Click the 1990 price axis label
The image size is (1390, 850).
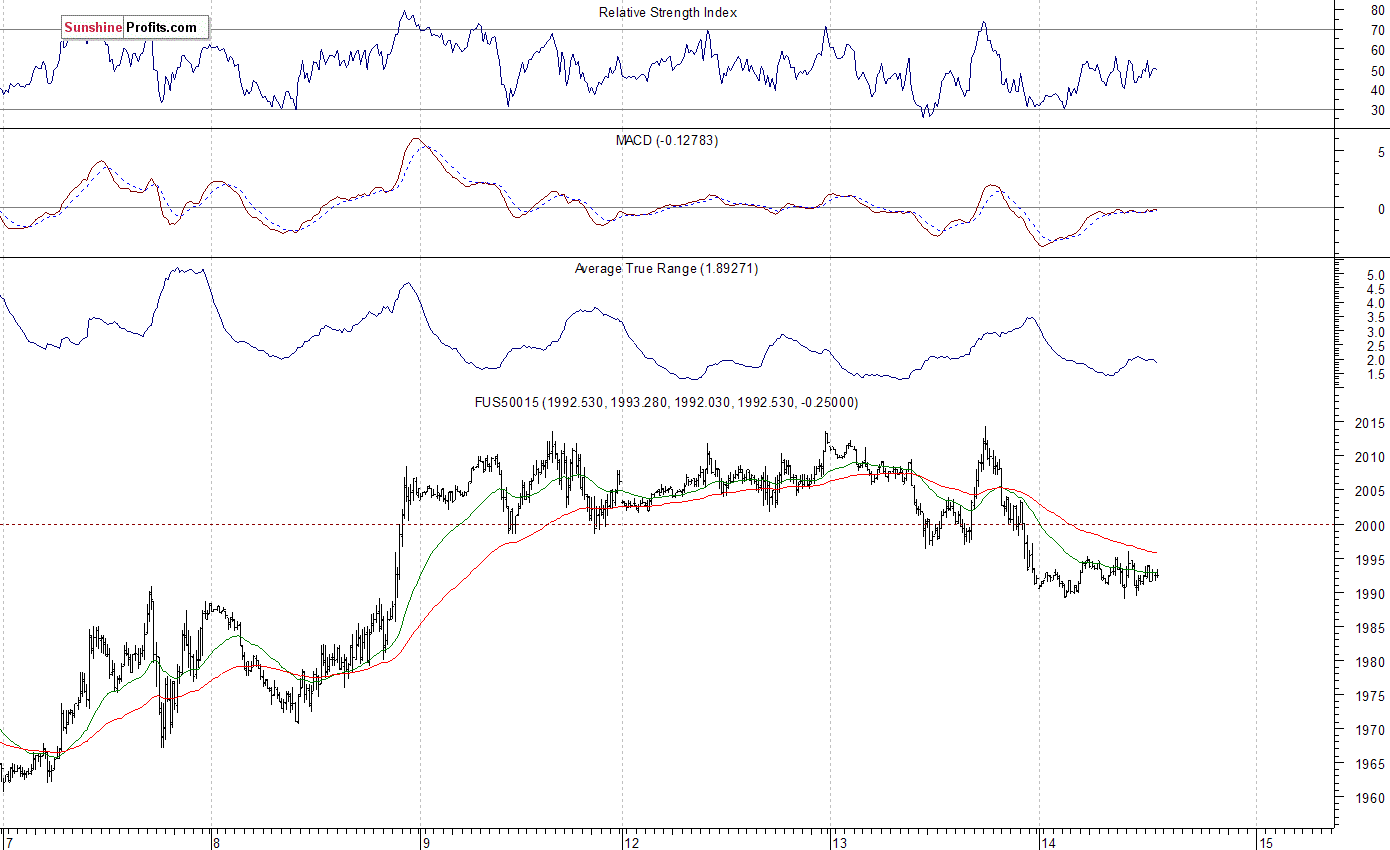tap(1370, 594)
